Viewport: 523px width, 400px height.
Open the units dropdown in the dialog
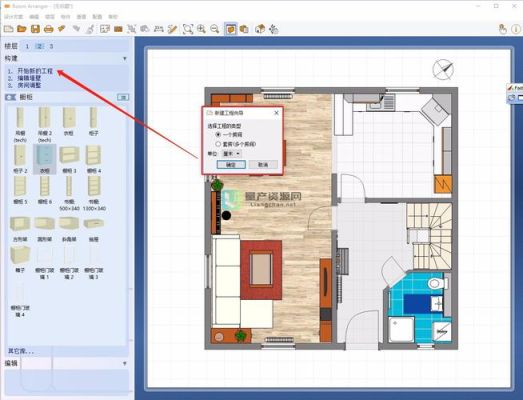click(x=232, y=154)
